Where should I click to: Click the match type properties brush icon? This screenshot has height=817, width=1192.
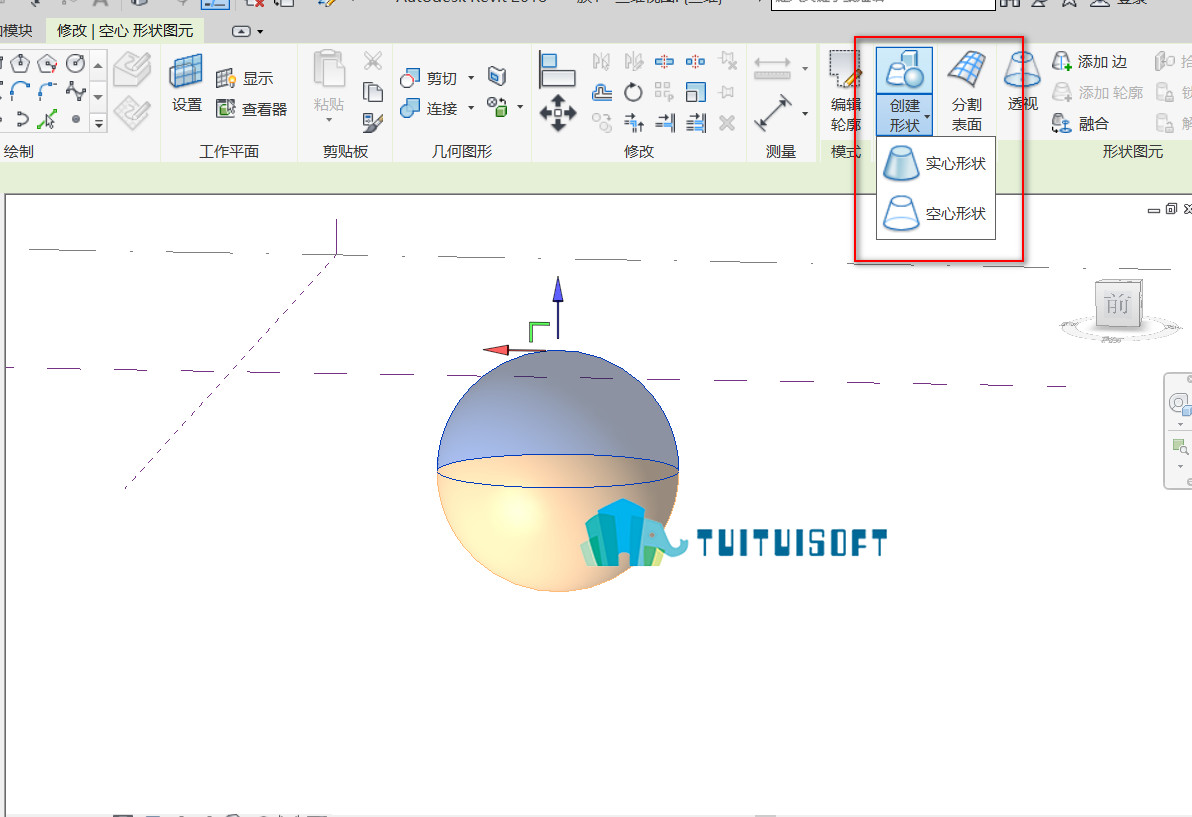pos(372,122)
